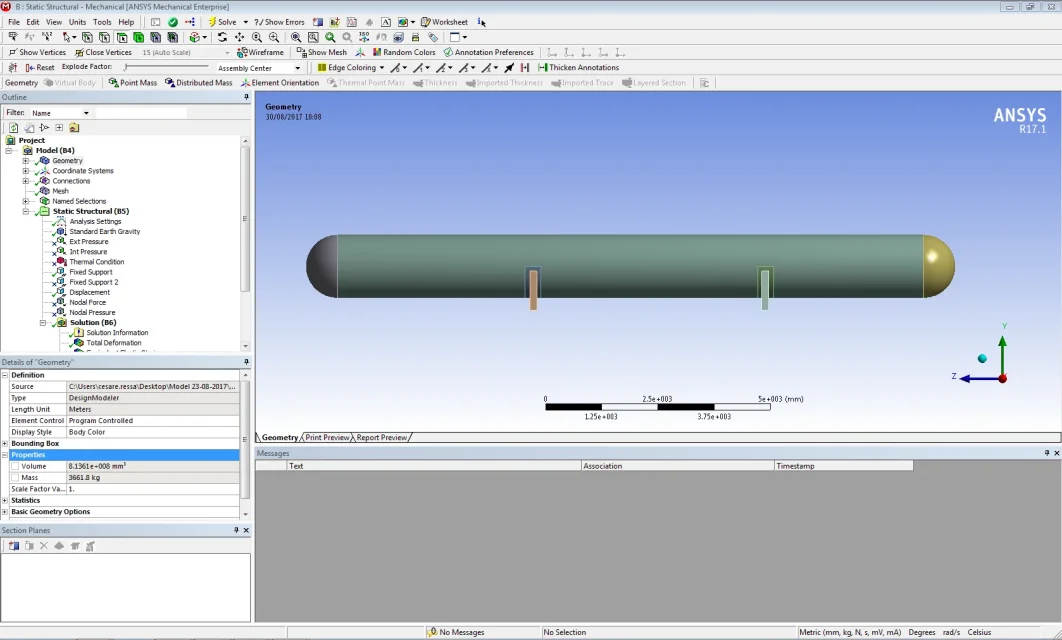
Task: Select the Pan tool icon
Action: (239, 37)
